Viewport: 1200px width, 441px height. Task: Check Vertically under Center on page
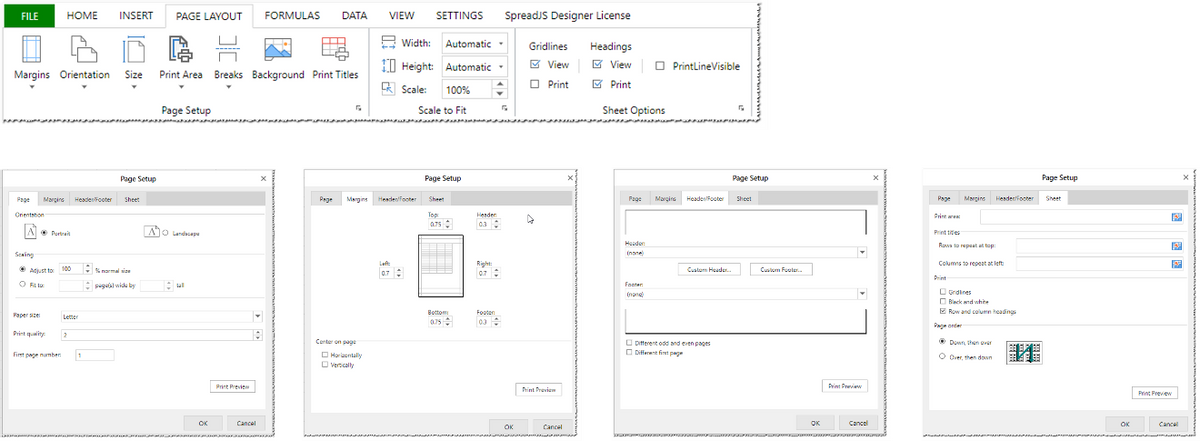324,364
